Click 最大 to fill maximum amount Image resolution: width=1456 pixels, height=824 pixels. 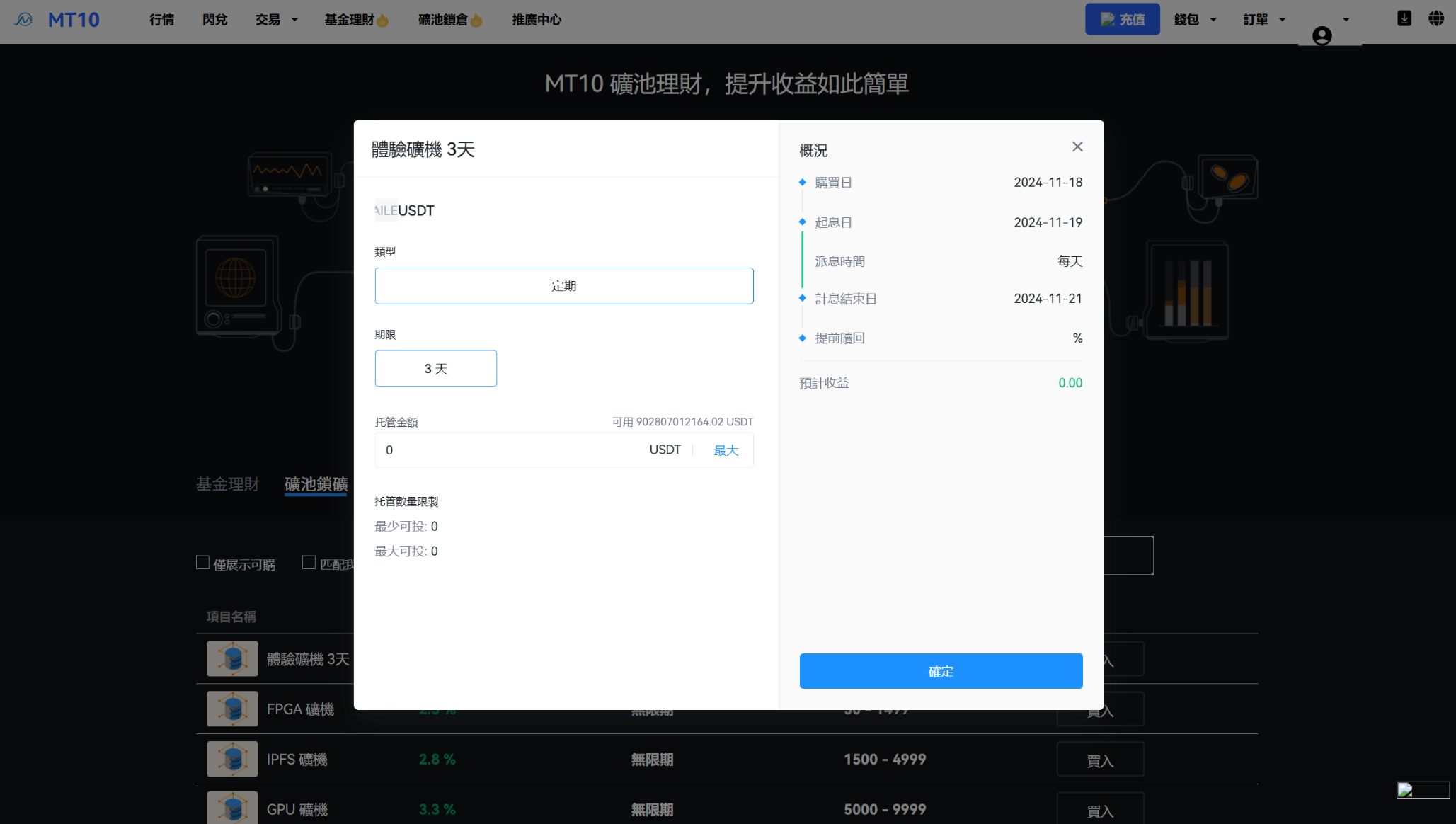click(x=726, y=450)
